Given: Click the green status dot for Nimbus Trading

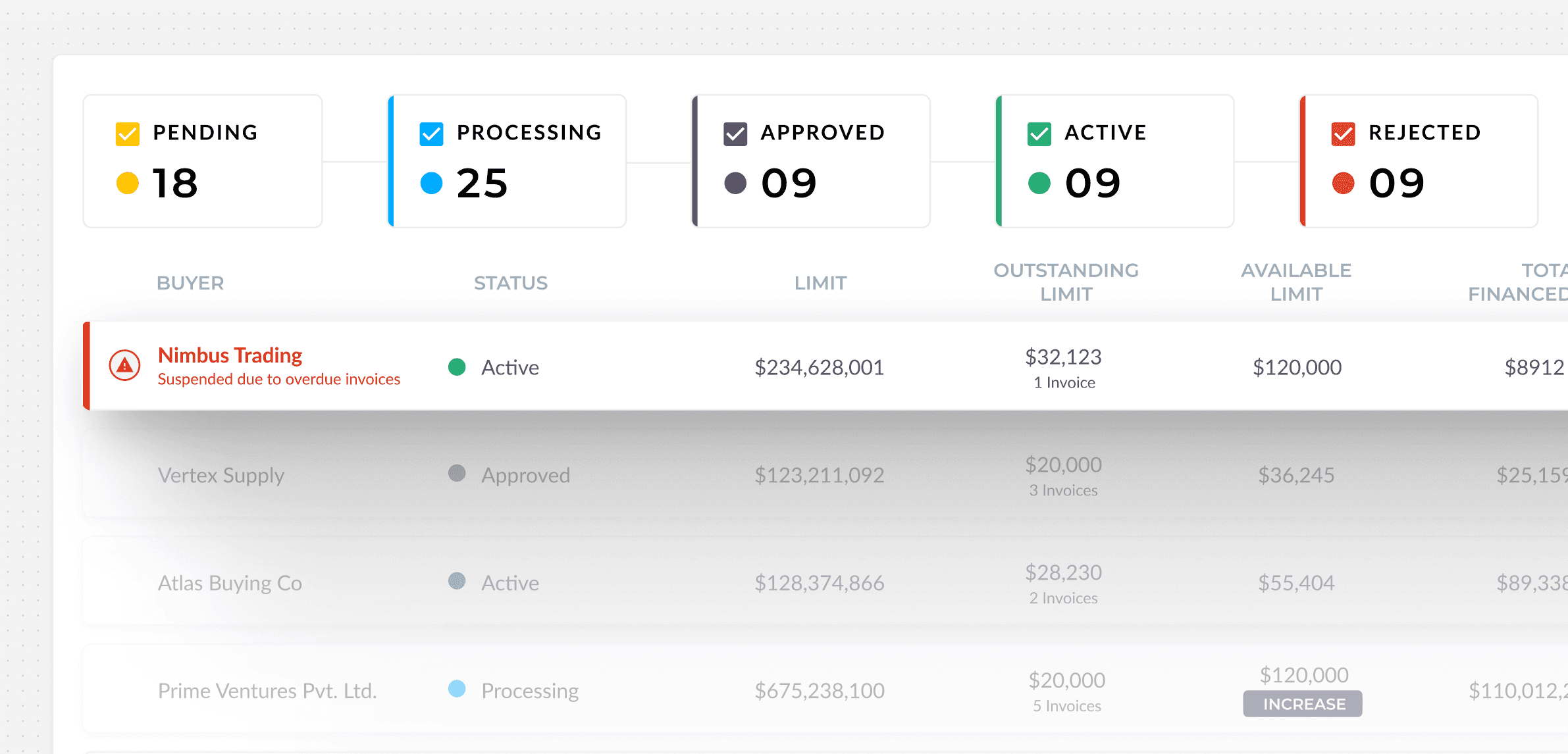Looking at the screenshot, I should 457,366.
